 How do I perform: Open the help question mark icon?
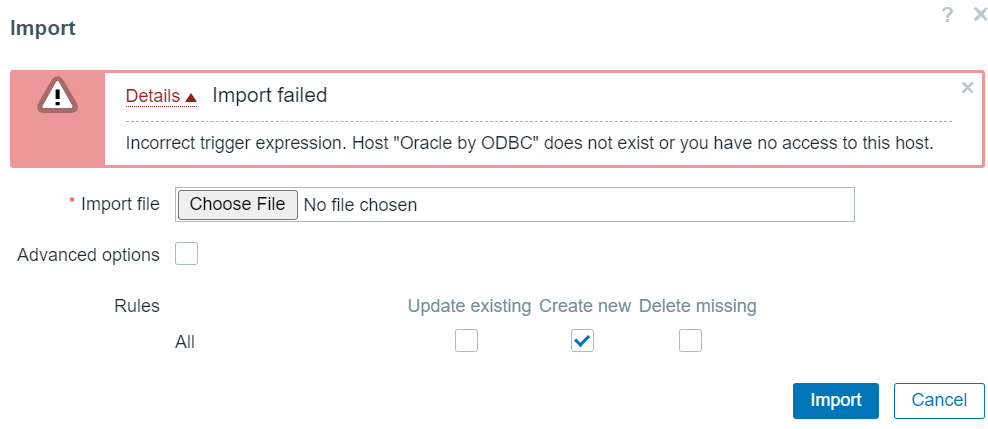pyautogui.click(x=946, y=15)
